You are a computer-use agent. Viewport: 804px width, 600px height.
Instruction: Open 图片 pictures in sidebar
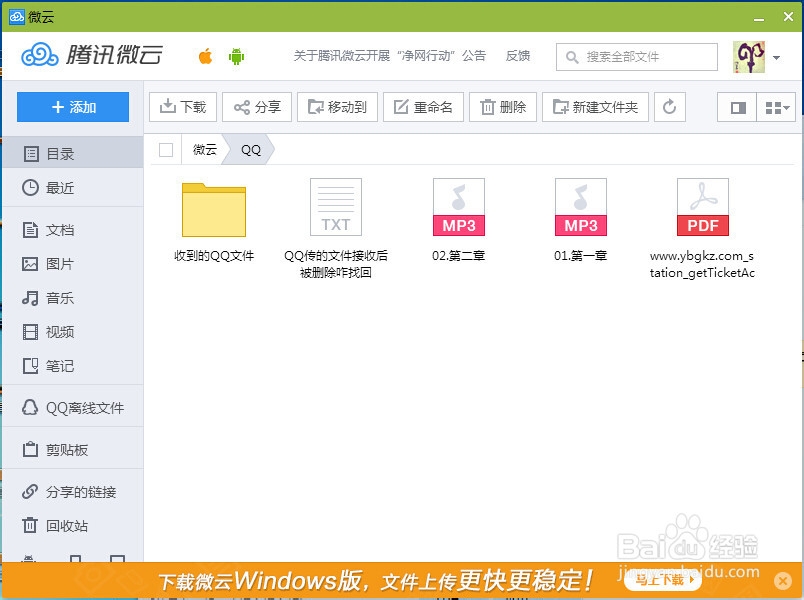tap(73, 264)
